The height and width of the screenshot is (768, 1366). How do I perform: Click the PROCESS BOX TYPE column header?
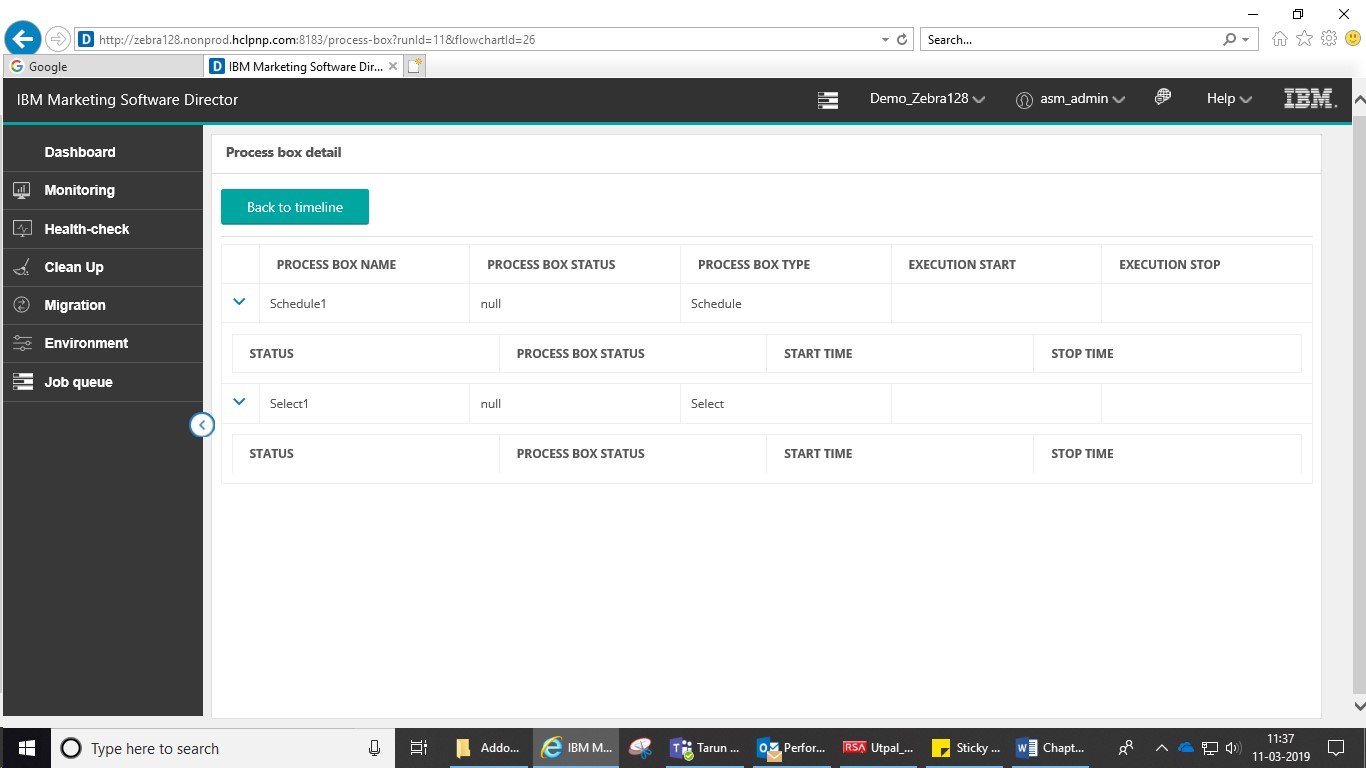[754, 265]
